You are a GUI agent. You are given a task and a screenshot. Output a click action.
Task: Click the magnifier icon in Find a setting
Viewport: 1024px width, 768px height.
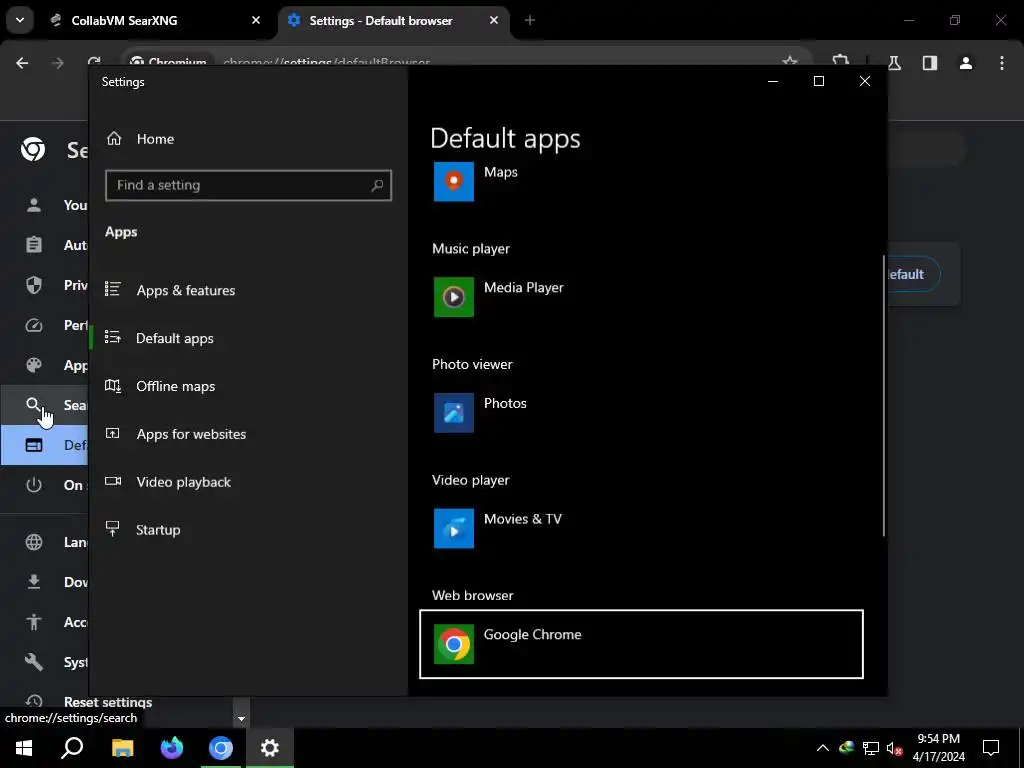(377, 185)
